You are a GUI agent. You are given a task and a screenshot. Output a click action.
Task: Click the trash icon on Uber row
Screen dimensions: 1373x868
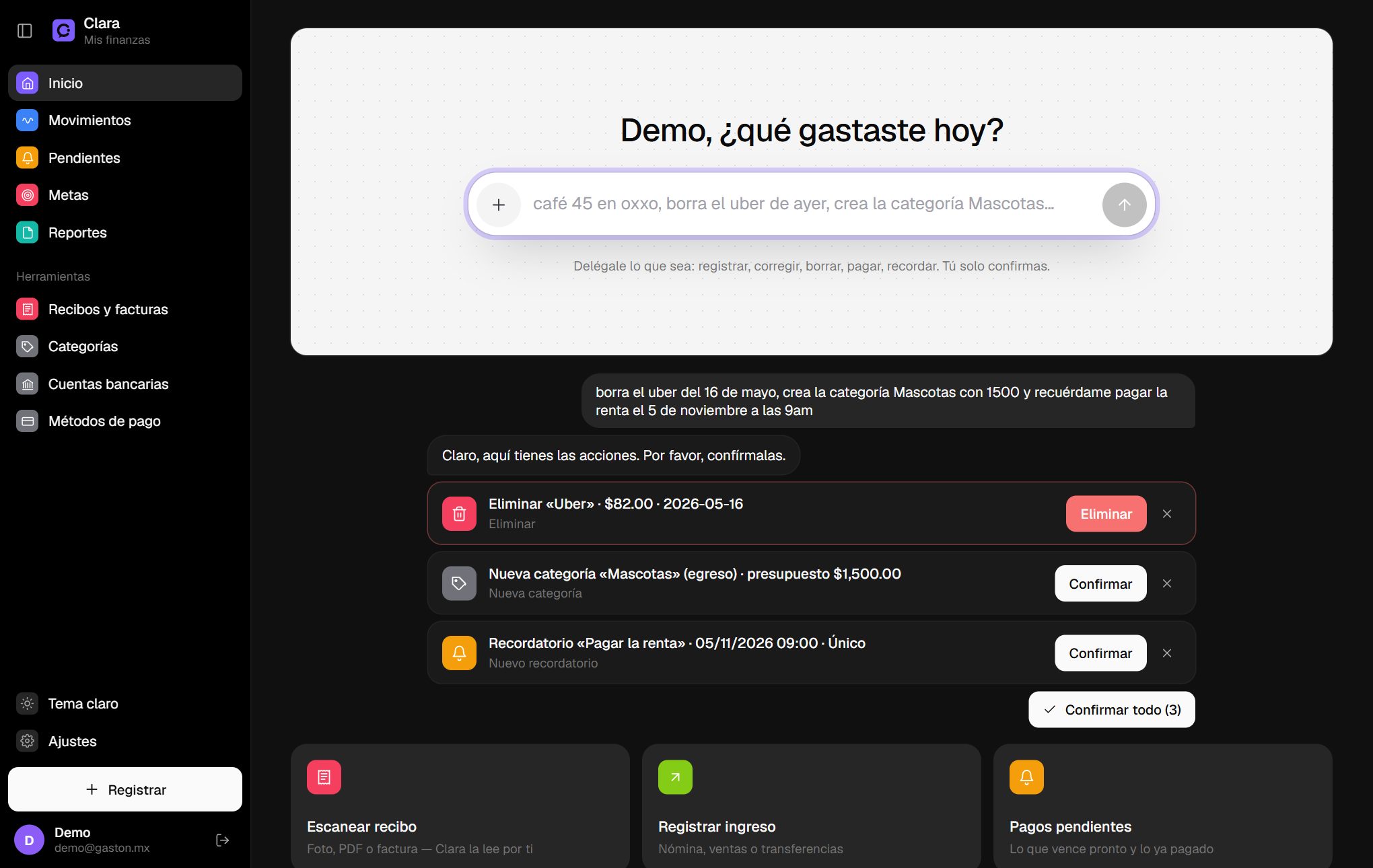point(459,514)
